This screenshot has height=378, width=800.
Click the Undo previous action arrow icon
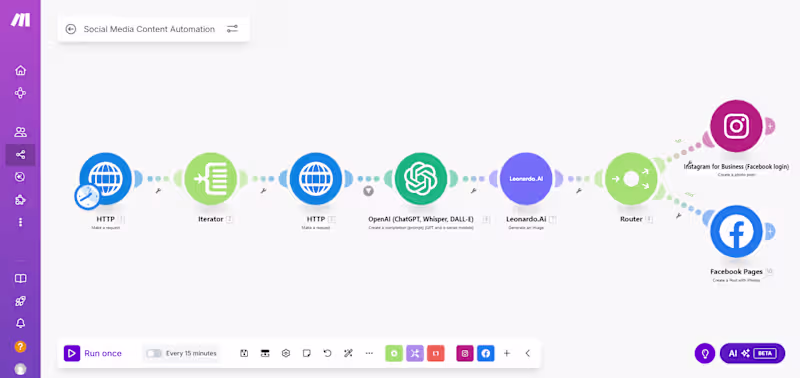tap(328, 353)
